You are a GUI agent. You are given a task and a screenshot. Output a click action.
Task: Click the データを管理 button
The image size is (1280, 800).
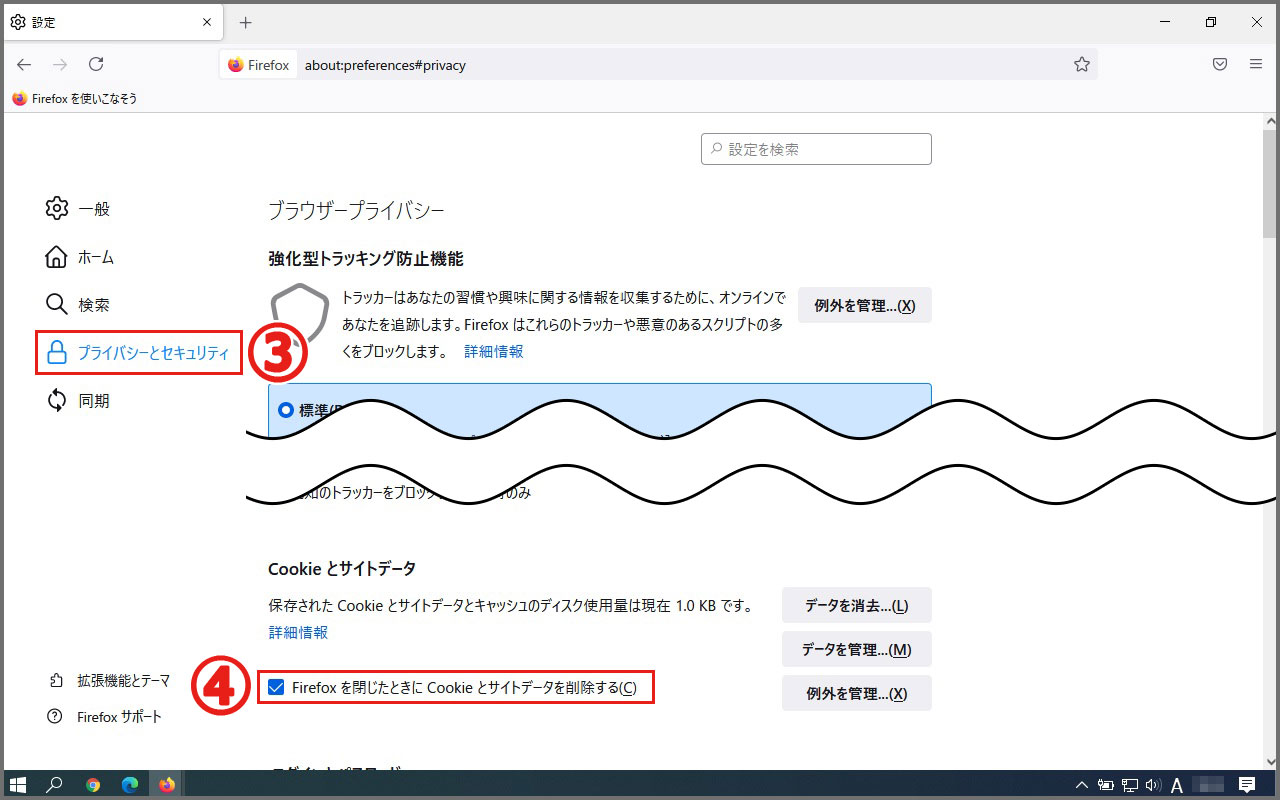[x=856, y=649]
